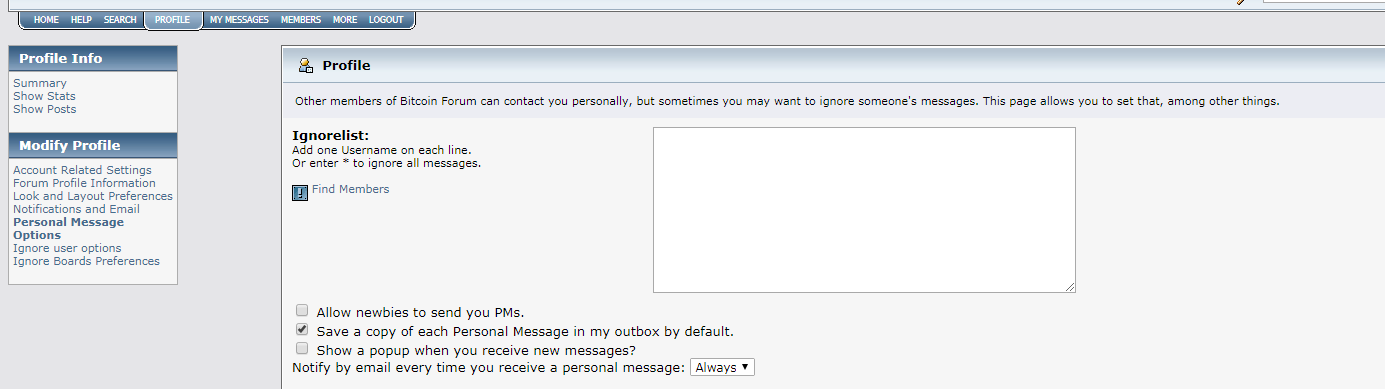The image size is (1385, 389).
Task: Select the PROFILE tab
Action: (x=172, y=20)
